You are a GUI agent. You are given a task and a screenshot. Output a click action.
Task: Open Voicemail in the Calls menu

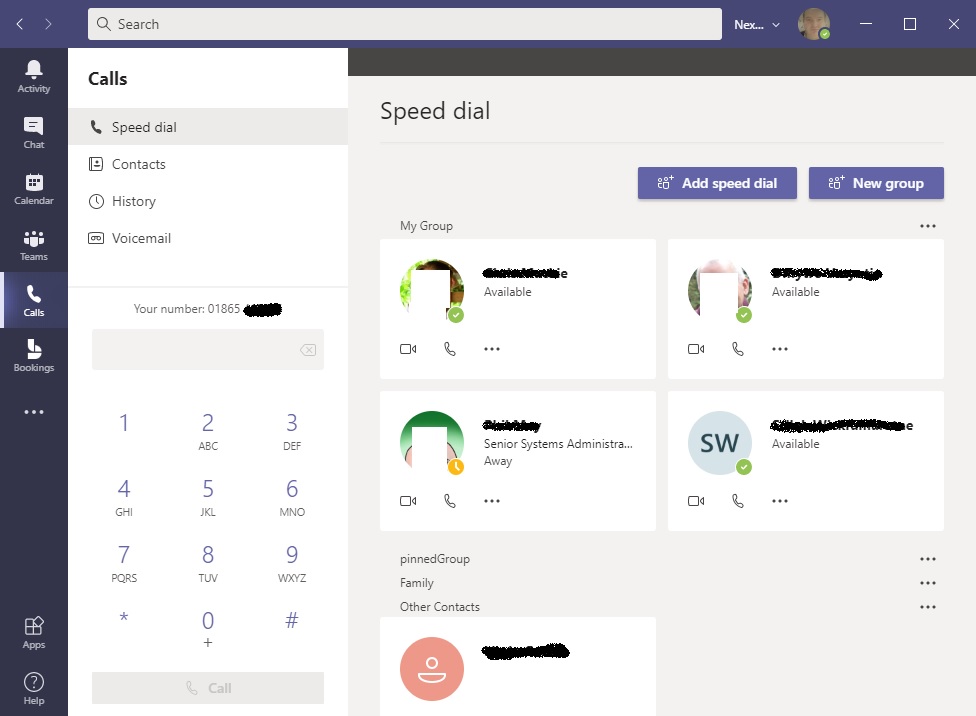coord(141,238)
